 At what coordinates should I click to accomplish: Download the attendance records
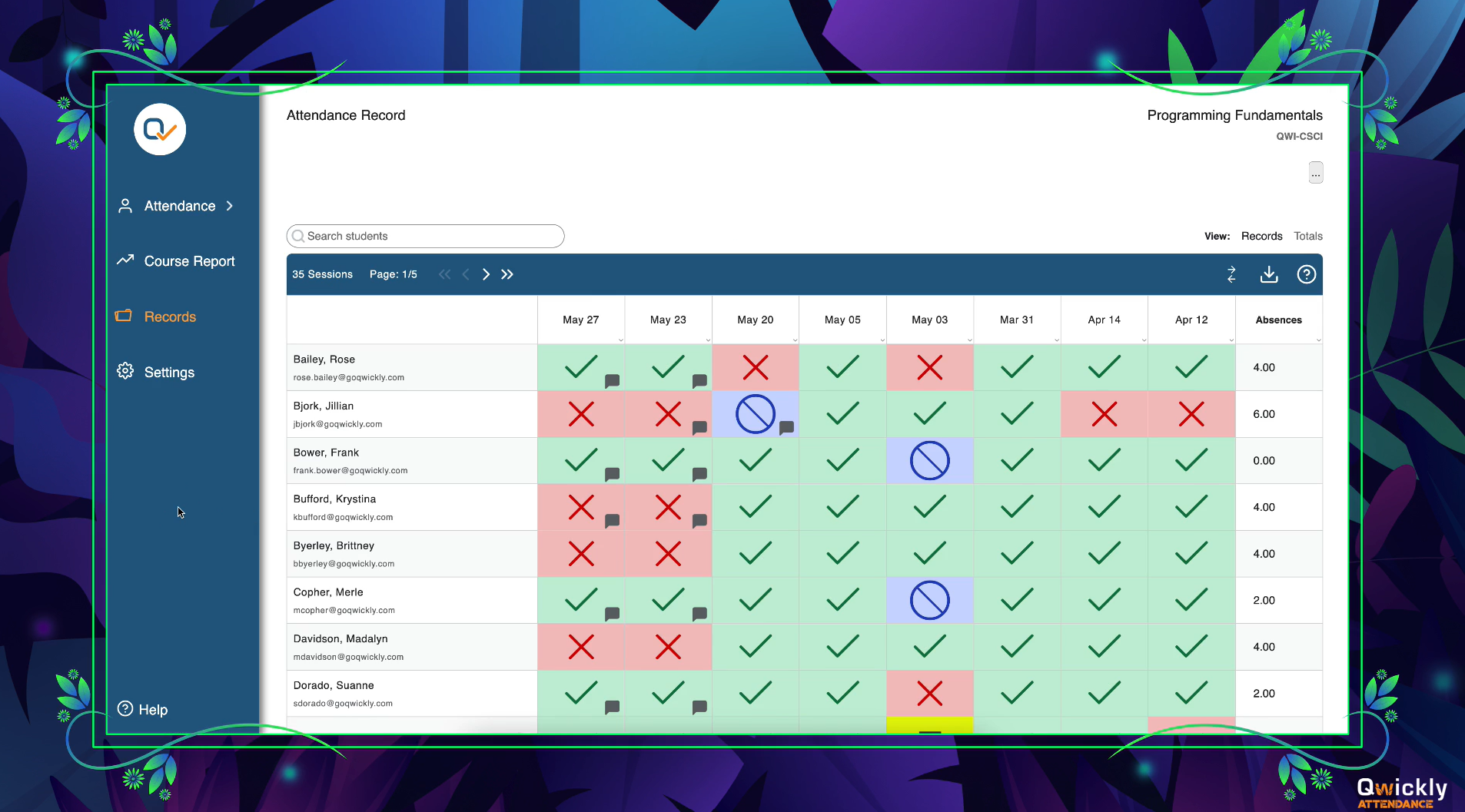click(x=1269, y=274)
